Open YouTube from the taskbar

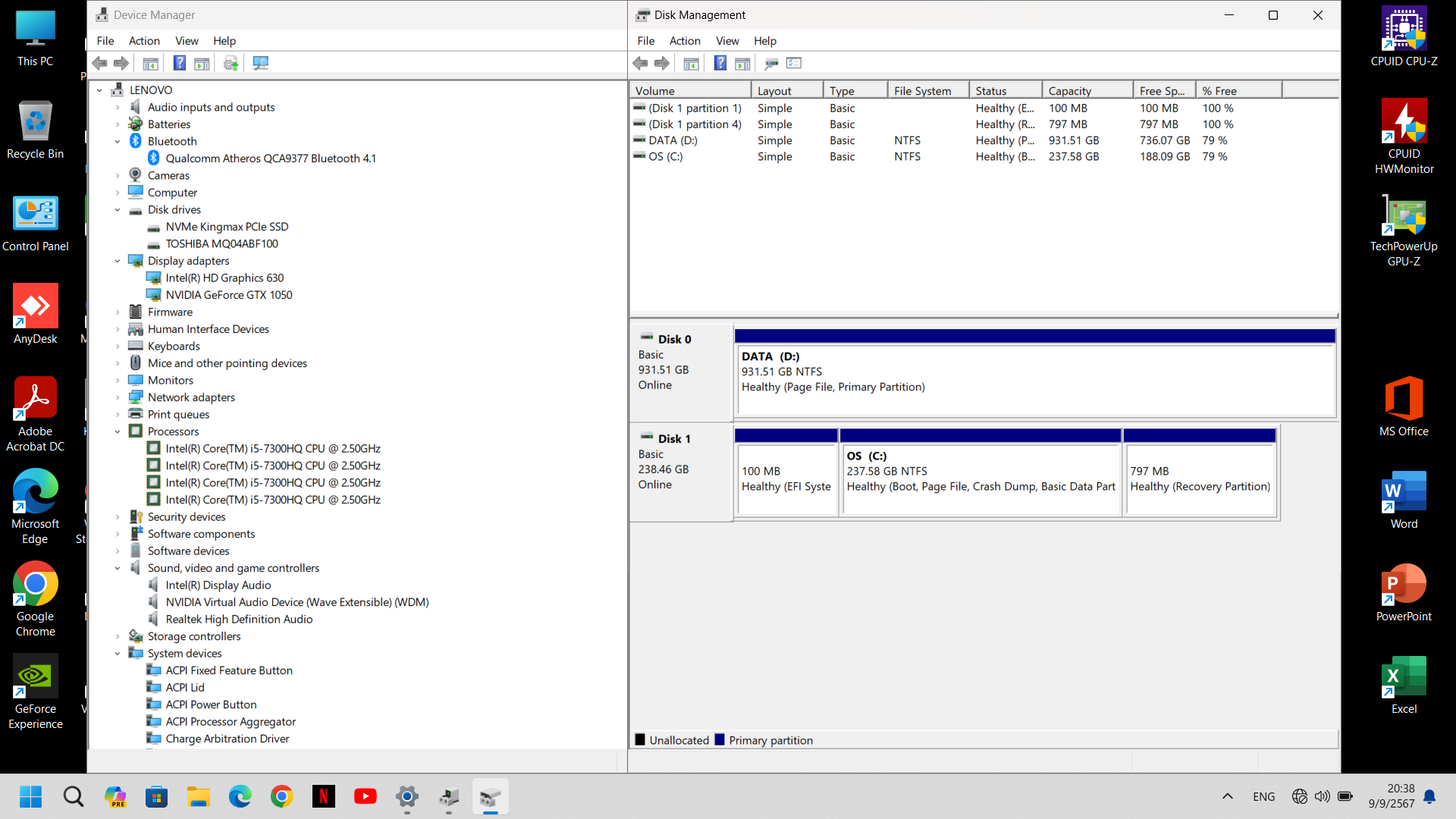[366, 796]
